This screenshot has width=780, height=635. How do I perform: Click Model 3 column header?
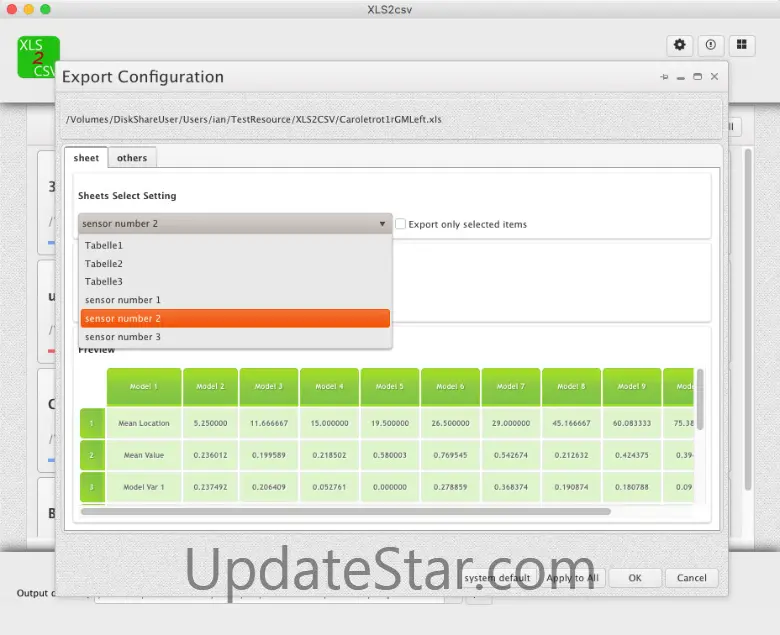point(269,386)
